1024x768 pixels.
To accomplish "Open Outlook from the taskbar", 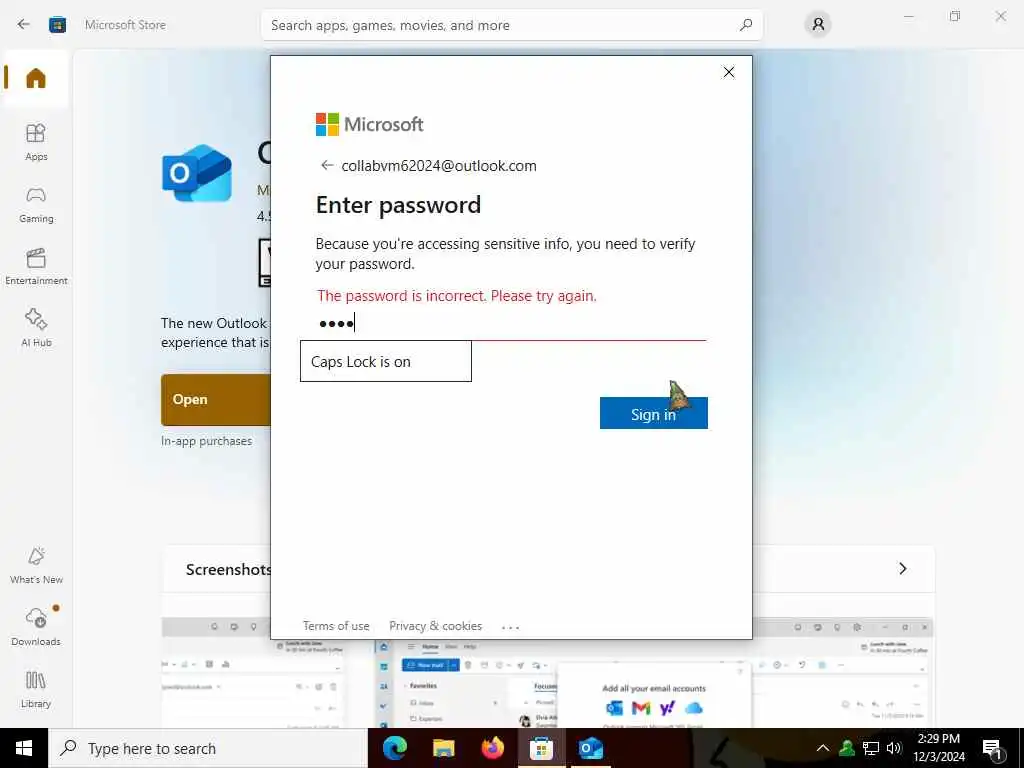I will click(x=590, y=748).
